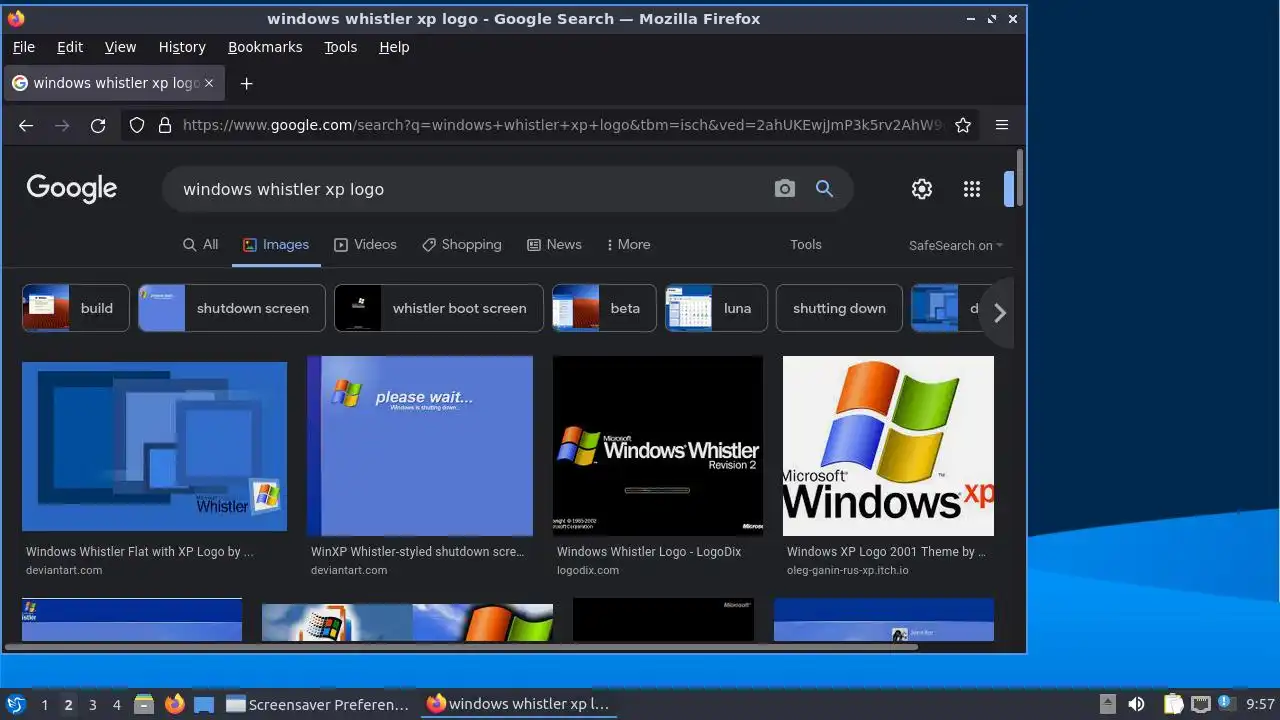
Task: Open the volume control in the tray
Action: 1136,704
